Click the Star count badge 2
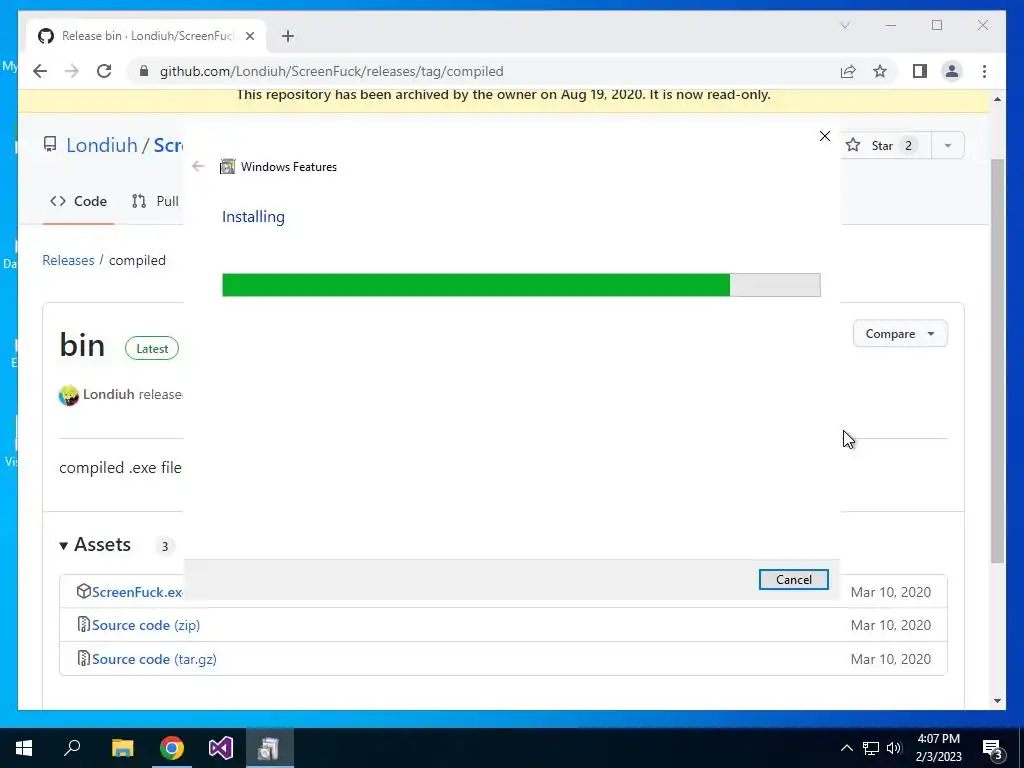Viewport: 1024px width, 768px height. tap(908, 145)
